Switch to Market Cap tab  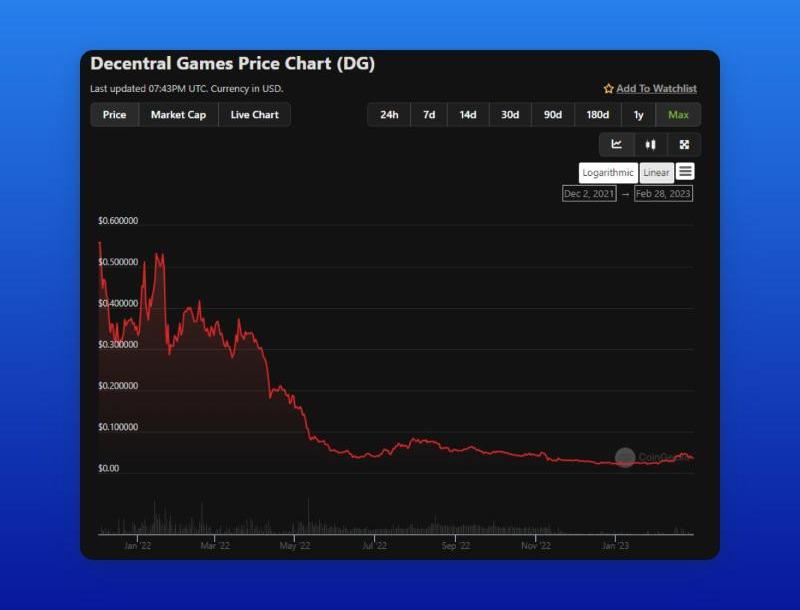(178, 115)
